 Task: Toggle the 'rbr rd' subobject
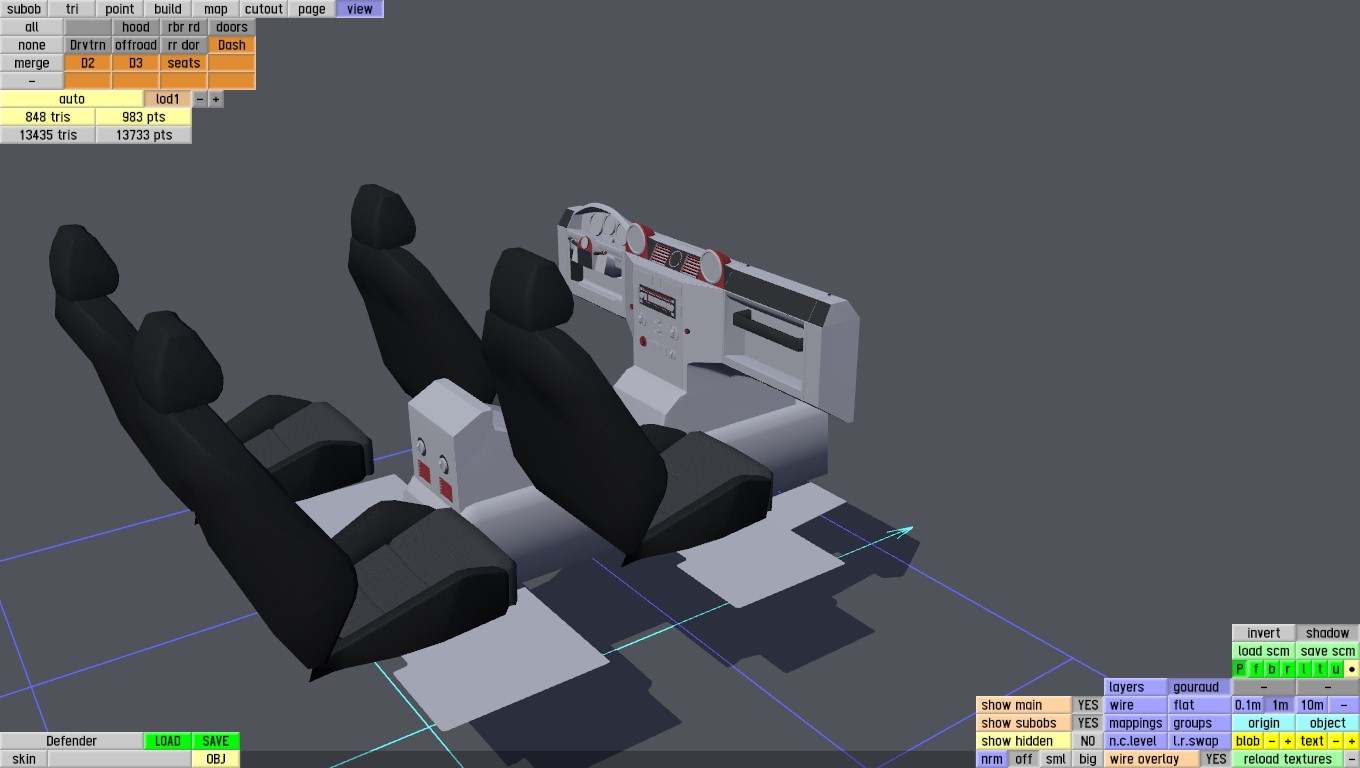[184, 27]
